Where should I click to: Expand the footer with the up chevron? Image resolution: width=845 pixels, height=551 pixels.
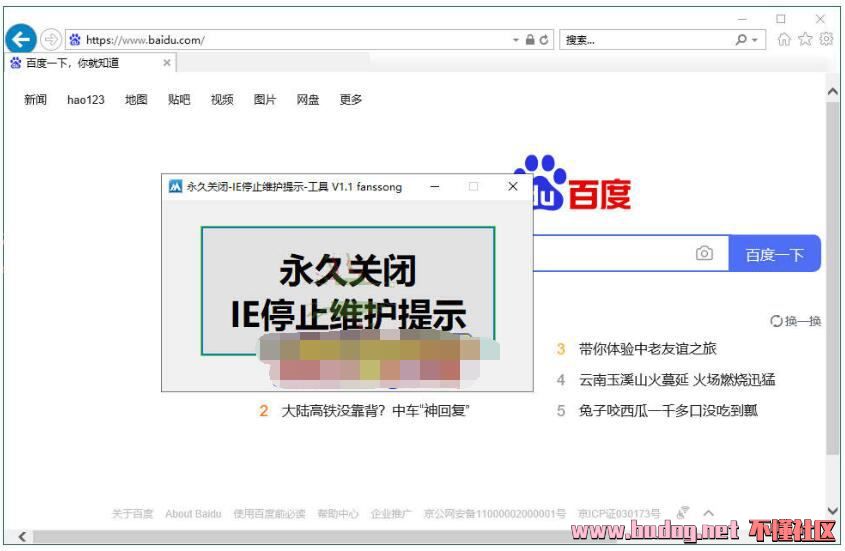tap(709, 513)
